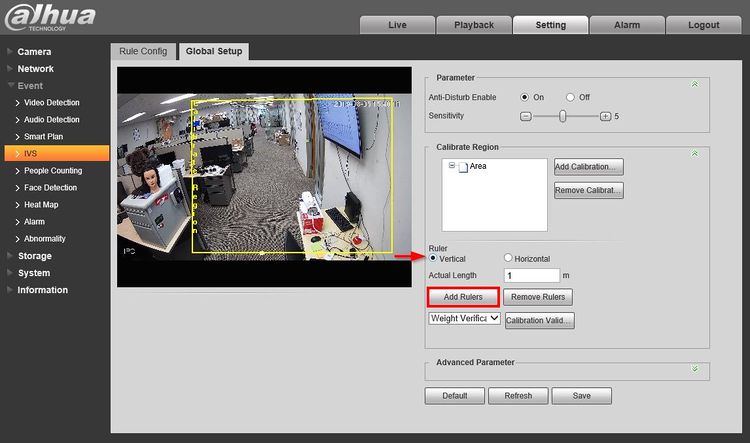The height and width of the screenshot is (443, 750).
Task: Set Anti-Disturb Enable to On
Action: 525,97
